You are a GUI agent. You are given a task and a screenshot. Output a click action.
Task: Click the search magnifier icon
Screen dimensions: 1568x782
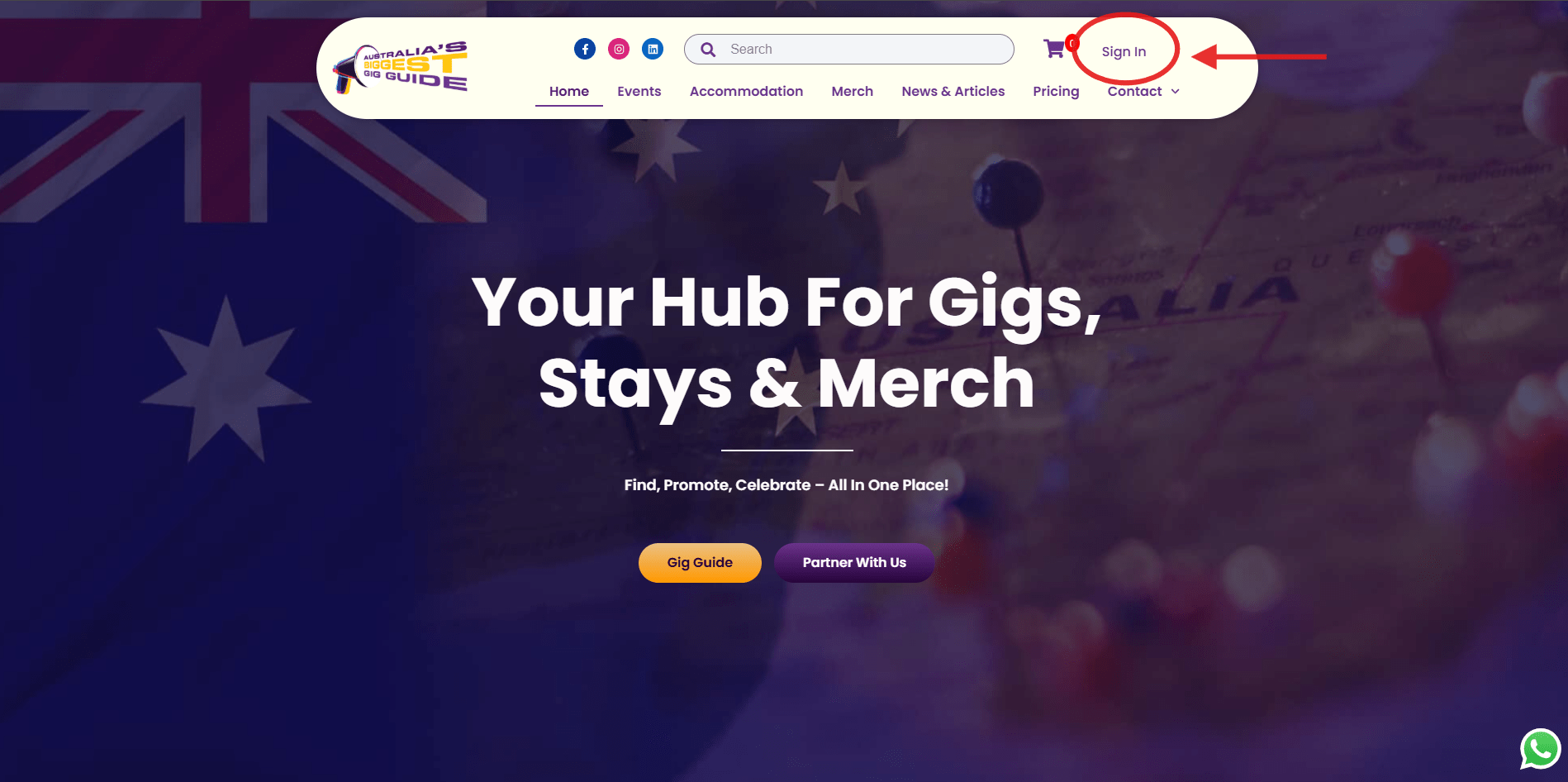coord(708,50)
